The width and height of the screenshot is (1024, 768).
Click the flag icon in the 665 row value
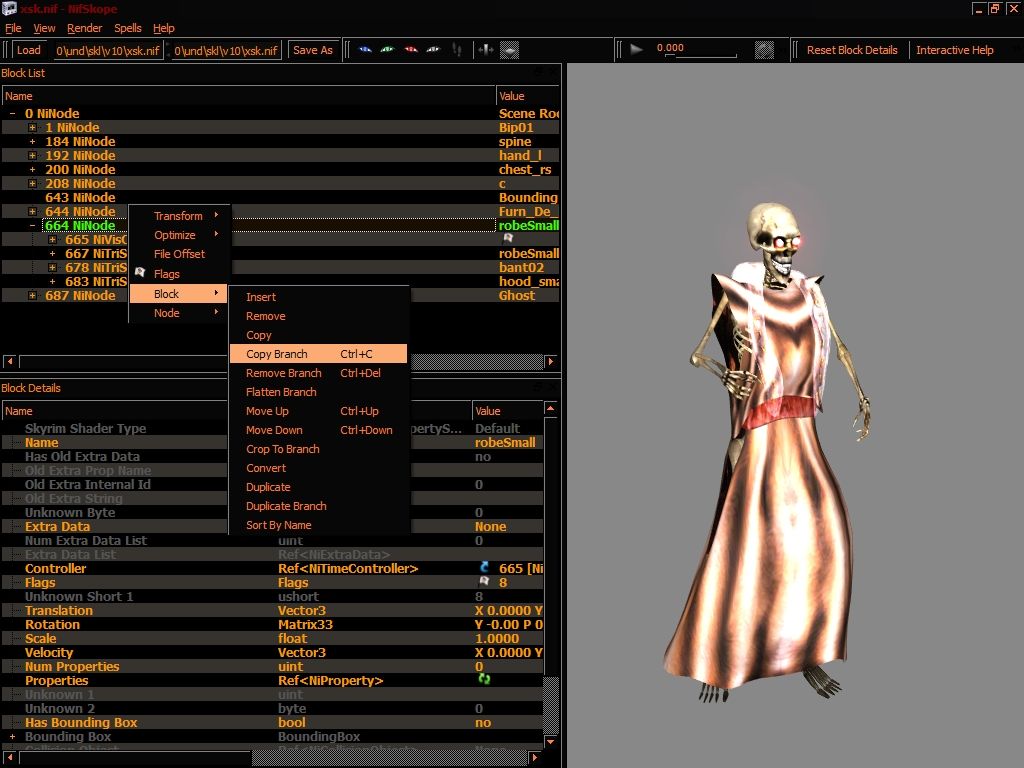(508, 238)
